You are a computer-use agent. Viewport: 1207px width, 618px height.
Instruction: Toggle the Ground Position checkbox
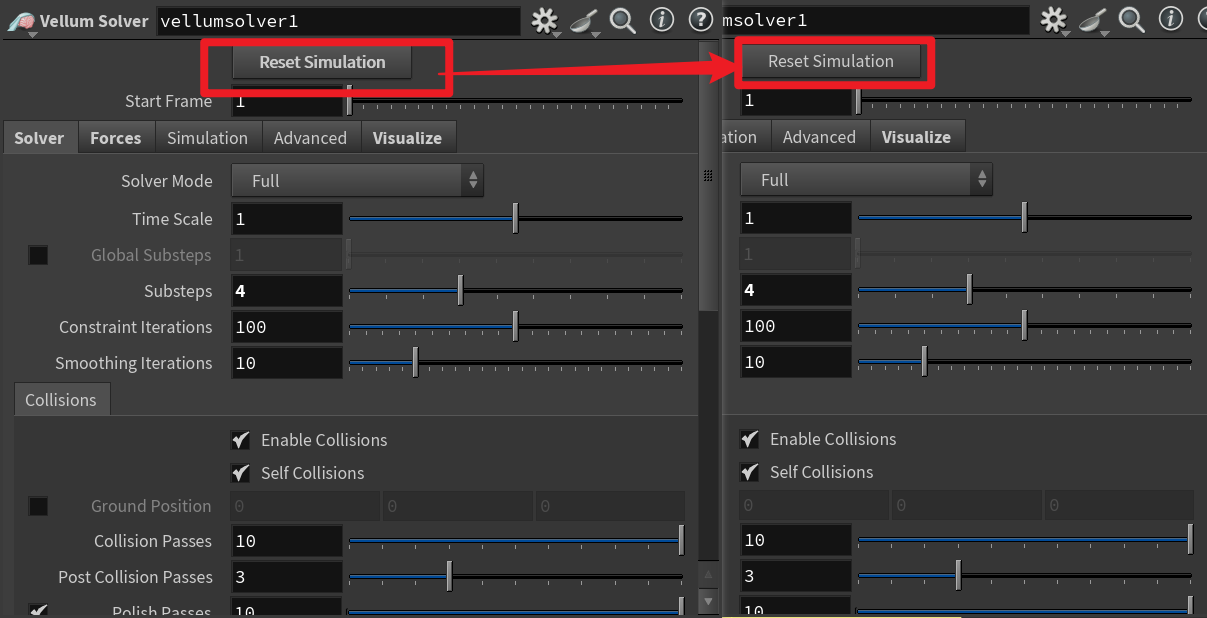click(x=38, y=506)
